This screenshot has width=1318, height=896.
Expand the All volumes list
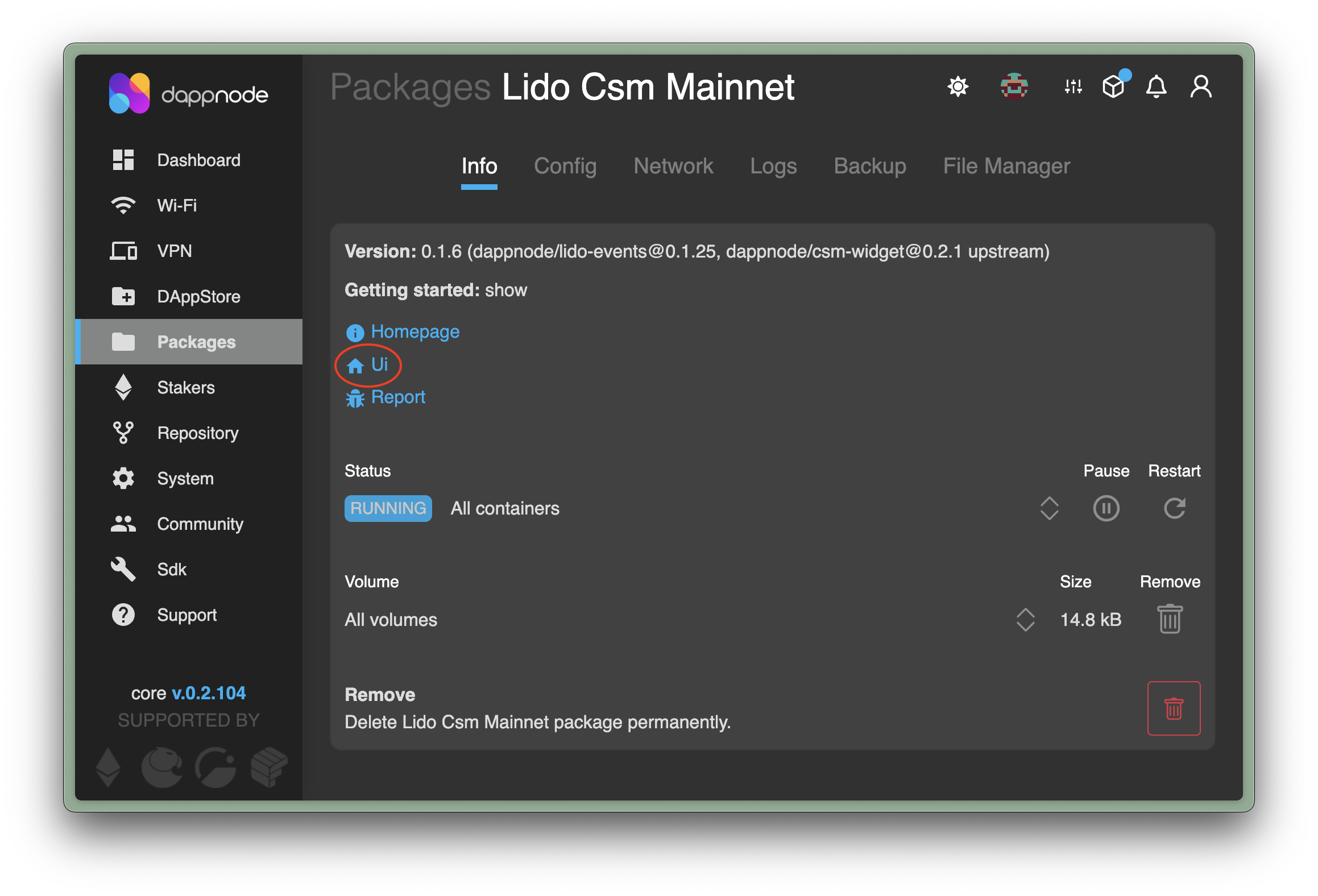pyautogui.click(x=1025, y=619)
